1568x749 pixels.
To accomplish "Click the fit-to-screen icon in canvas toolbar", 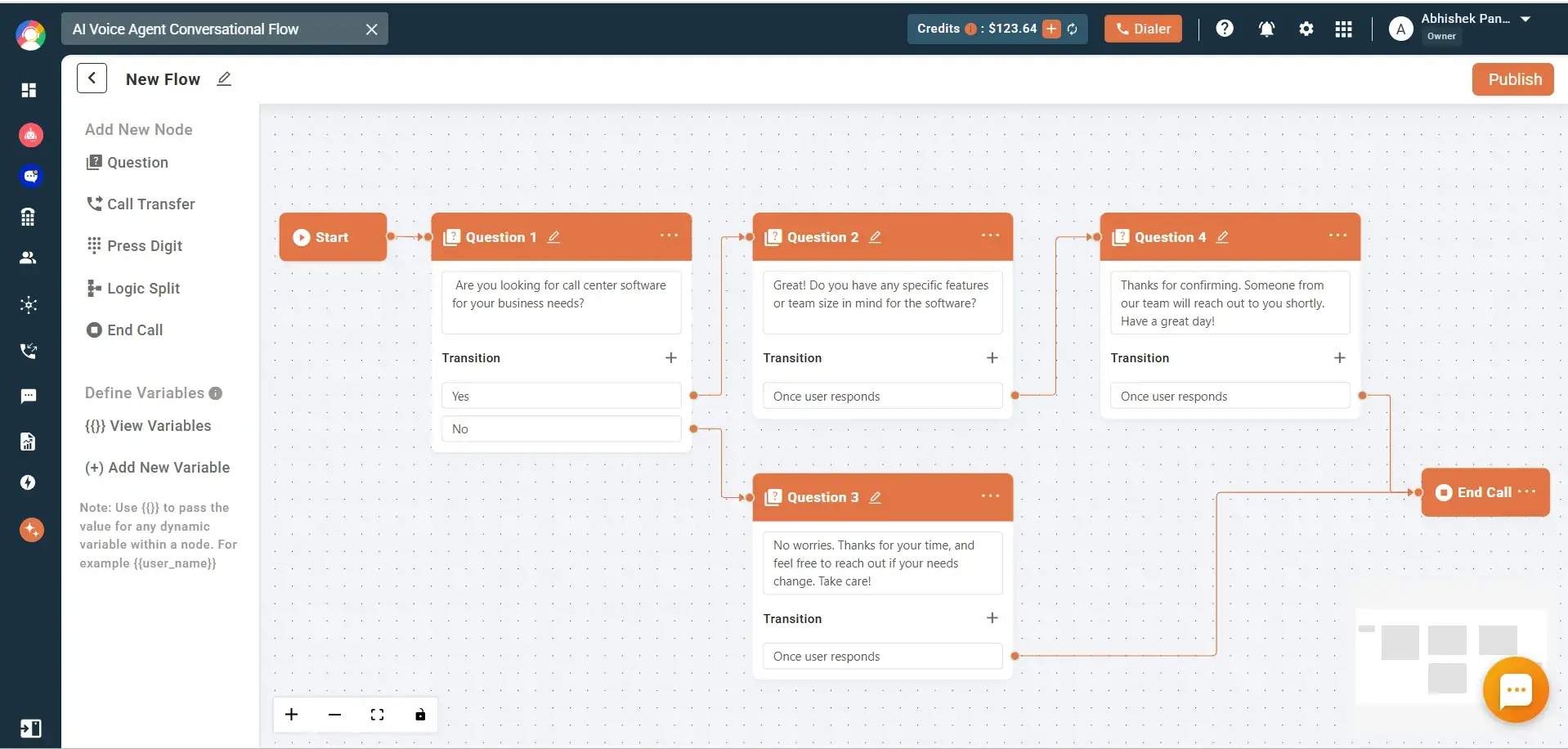I will [x=377, y=714].
